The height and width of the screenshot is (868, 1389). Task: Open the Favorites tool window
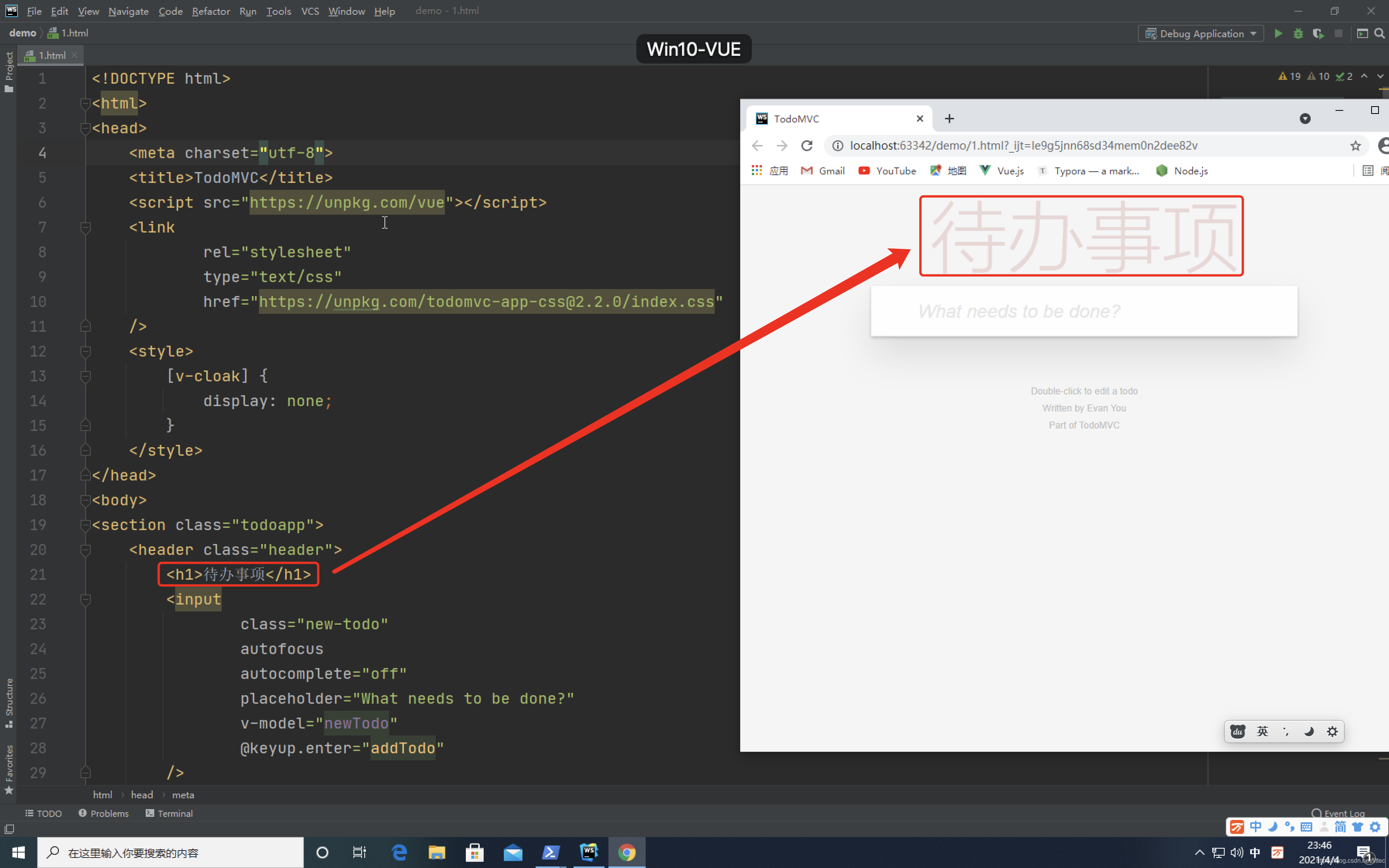[x=9, y=769]
